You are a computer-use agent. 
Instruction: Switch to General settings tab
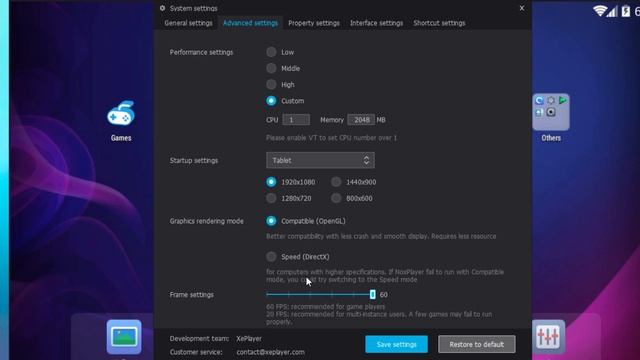coord(188,23)
